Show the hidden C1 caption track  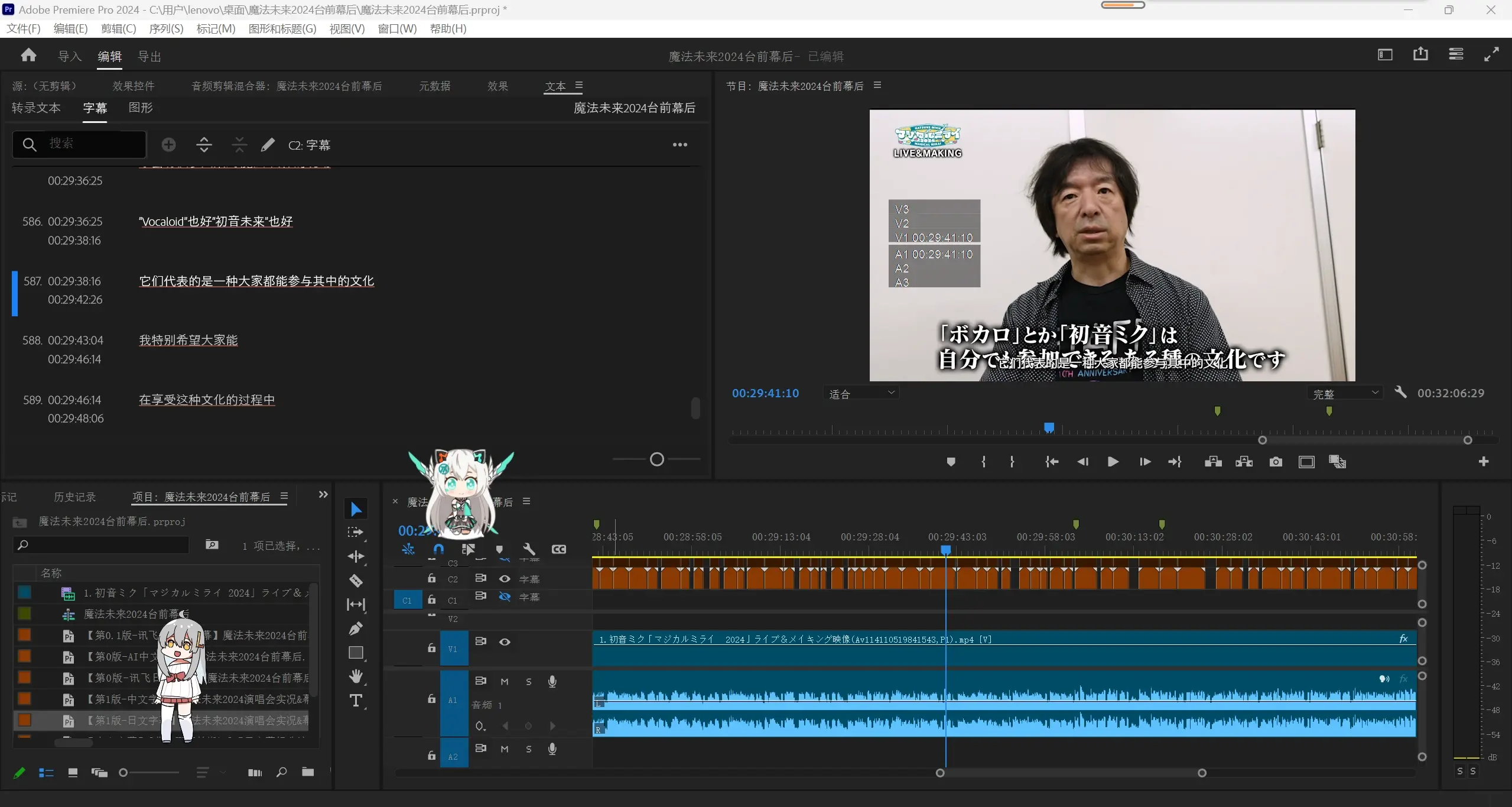[x=505, y=597]
